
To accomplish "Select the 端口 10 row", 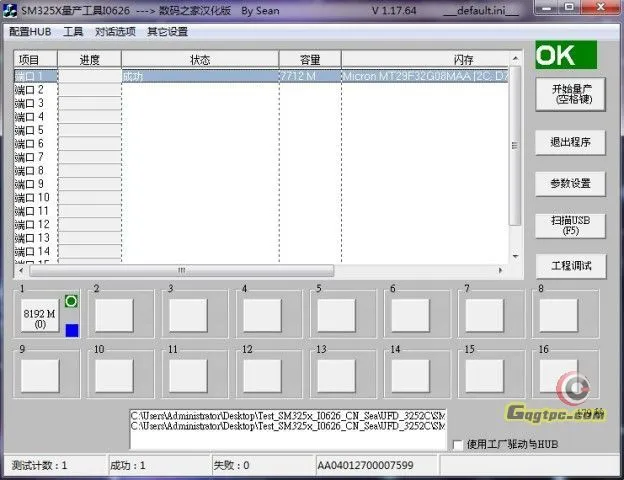I will (x=261, y=197).
